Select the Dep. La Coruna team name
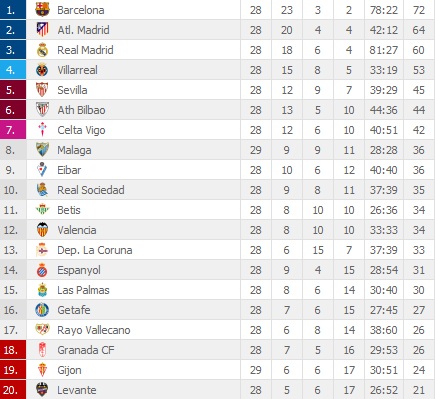The width and height of the screenshot is (435, 399). (95, 250)
